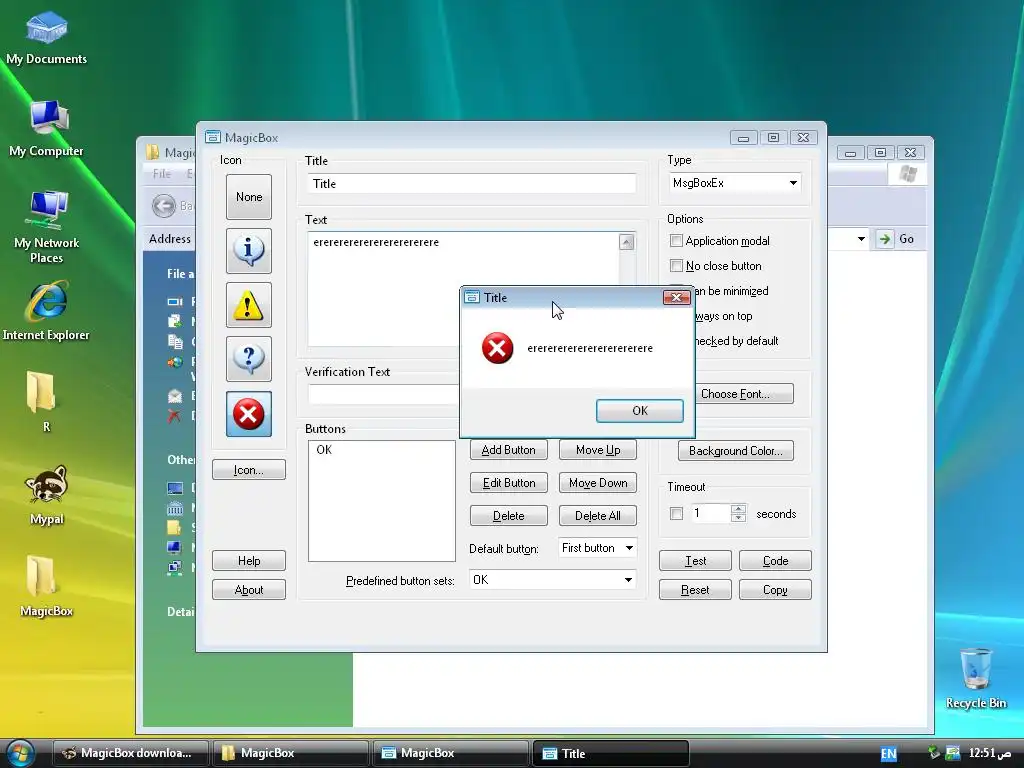This screenshot has width=1024, height=768.
Task: Switch to MagicBox folder taskbar item
Action: [290, 753]
